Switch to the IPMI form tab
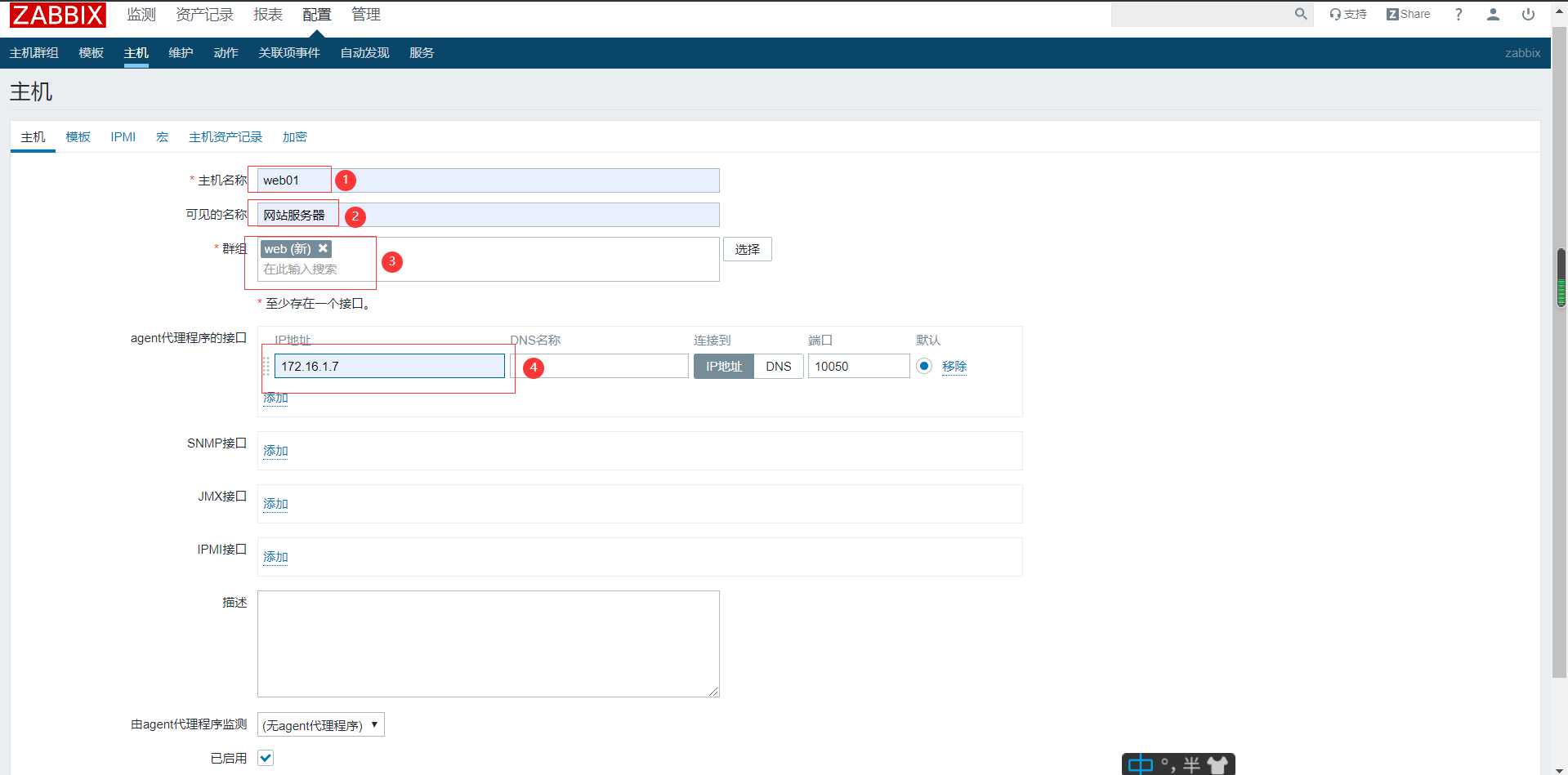The width and height of the screenshot is (1568, 775). pyautogui.click(x=123, y=137)
